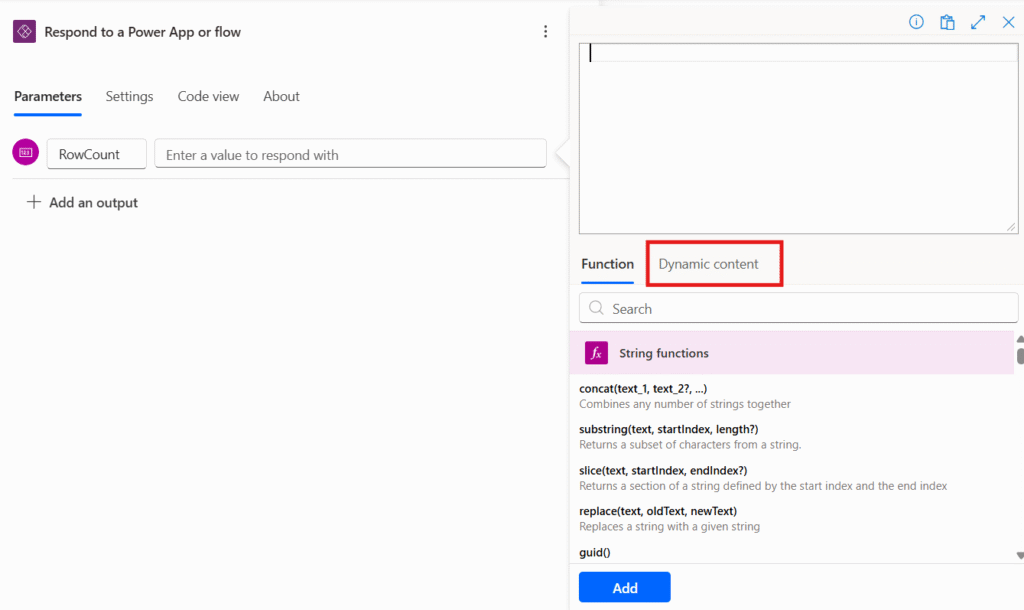1024x610 pixels.
Task: Open the three-dot action options menu
Action: click(x=545, y=31)
